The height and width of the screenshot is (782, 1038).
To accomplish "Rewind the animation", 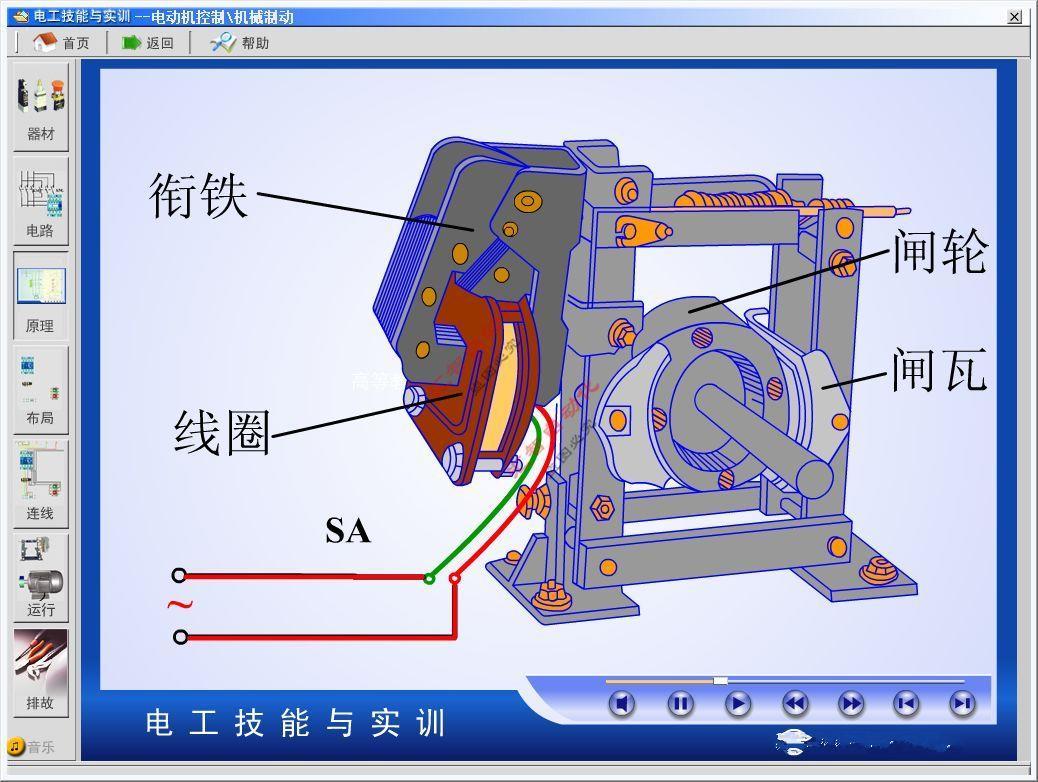I will click(x=794, y=704).
